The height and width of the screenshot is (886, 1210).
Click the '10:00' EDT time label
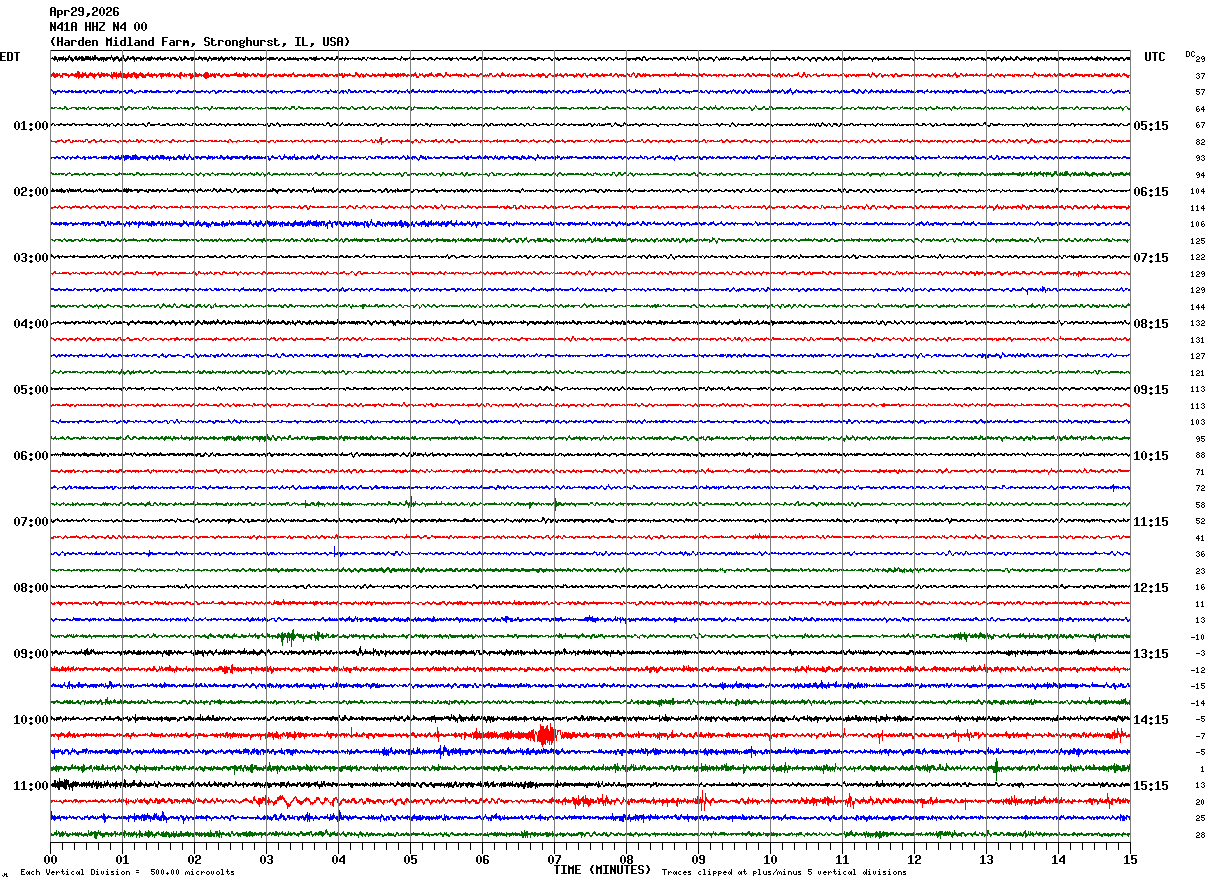31,720
